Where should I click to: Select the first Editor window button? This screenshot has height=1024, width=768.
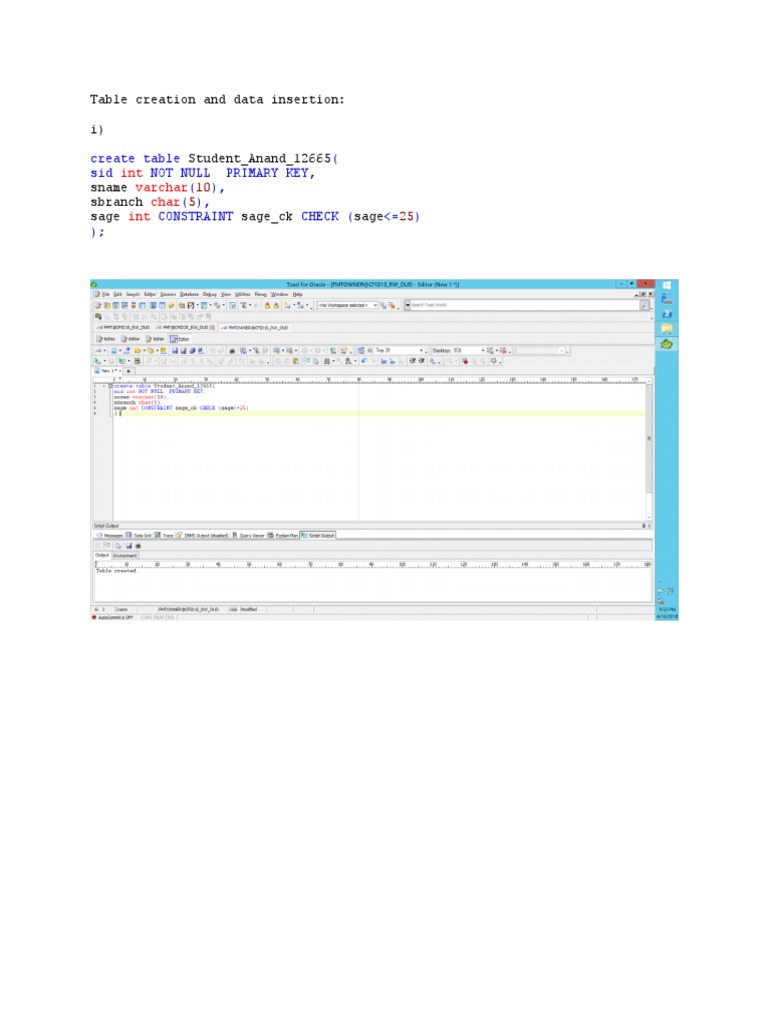pos(106,339)
